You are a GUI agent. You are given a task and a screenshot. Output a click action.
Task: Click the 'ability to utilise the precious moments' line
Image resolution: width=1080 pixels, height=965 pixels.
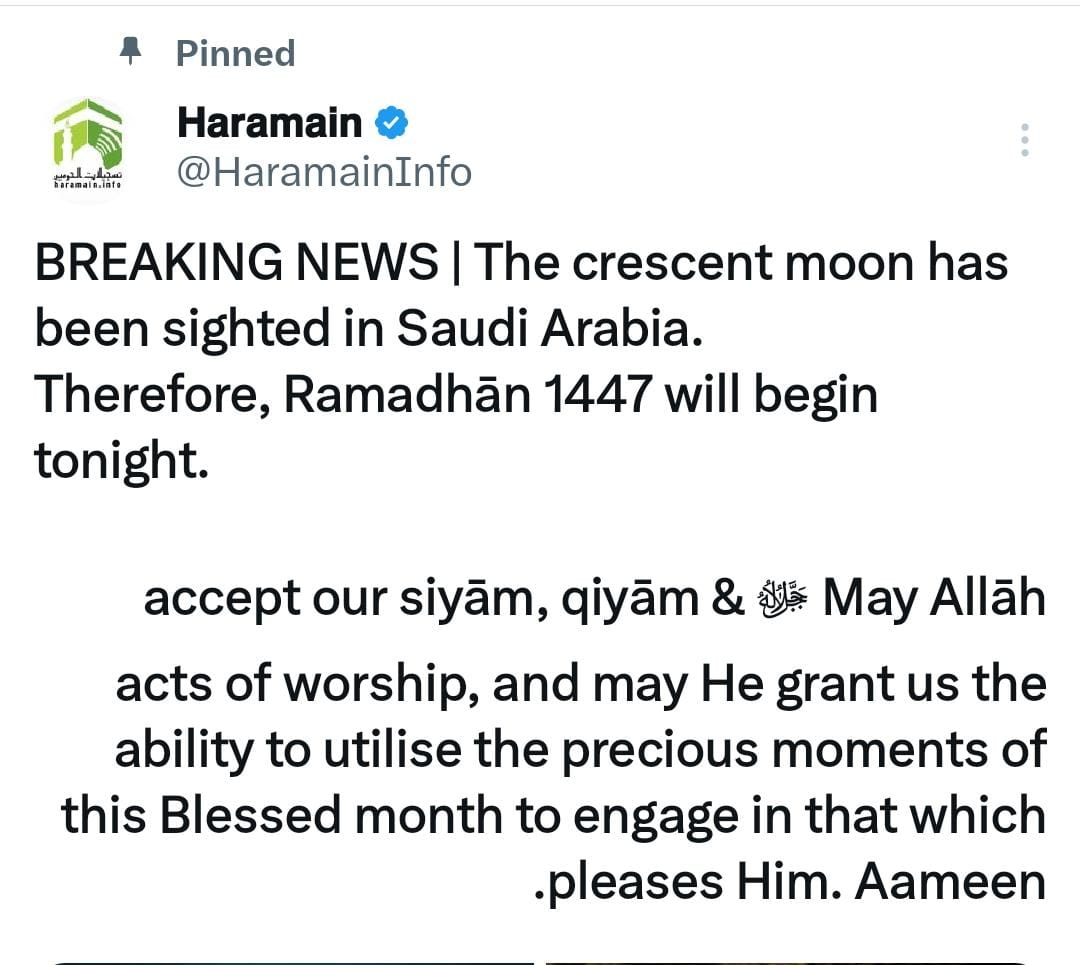click(580, 751)
